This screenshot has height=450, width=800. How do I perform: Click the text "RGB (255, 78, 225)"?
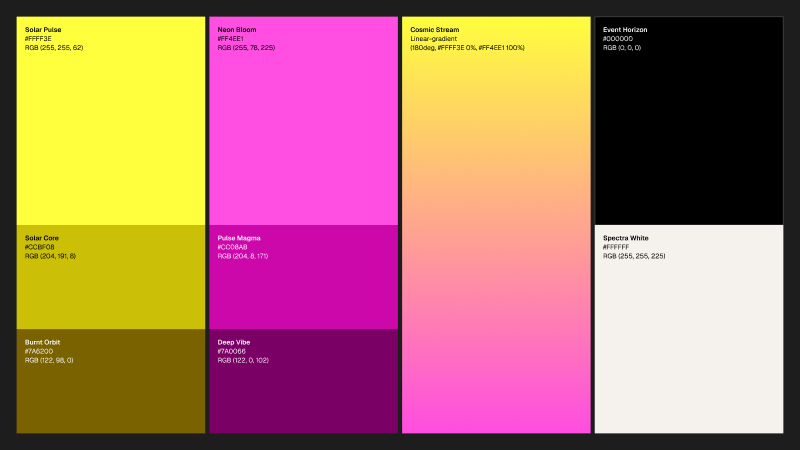click(246, 47)
